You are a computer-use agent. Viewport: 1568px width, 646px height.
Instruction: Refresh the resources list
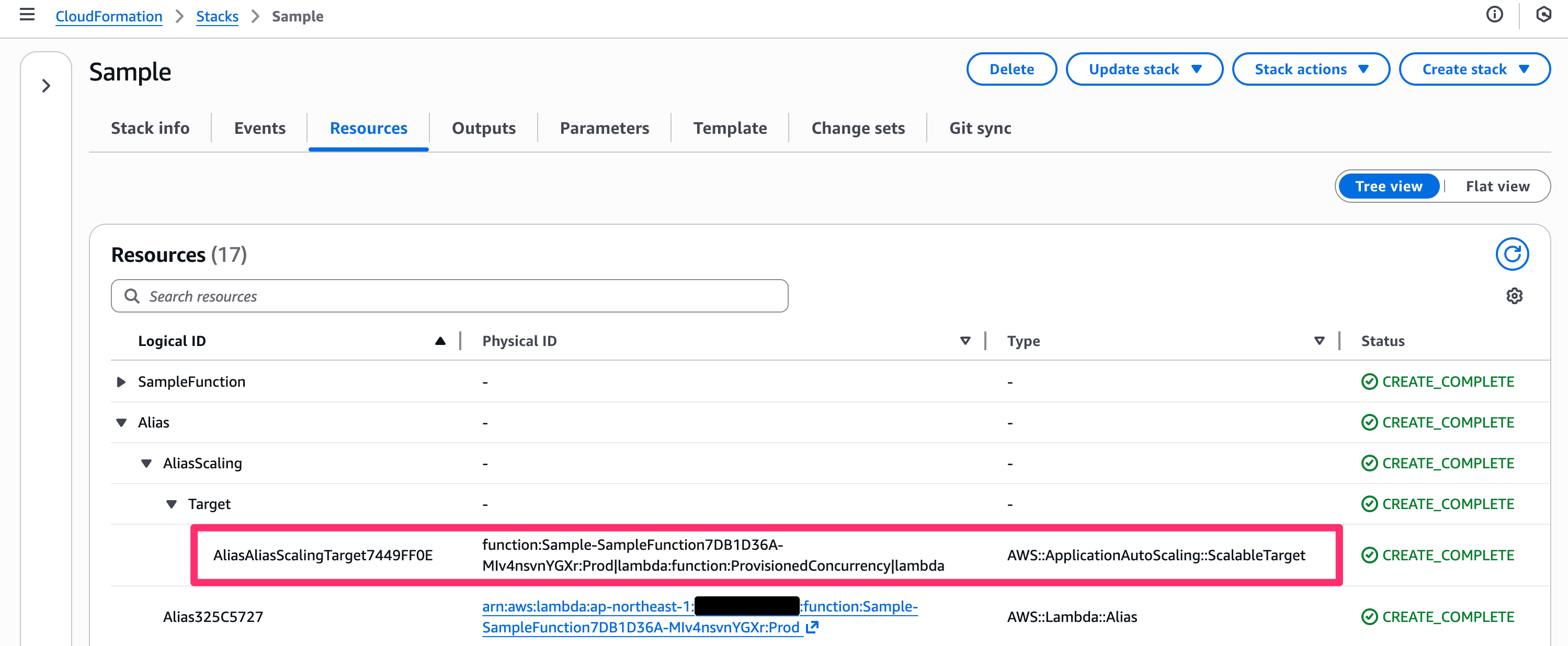point(1512,254)
